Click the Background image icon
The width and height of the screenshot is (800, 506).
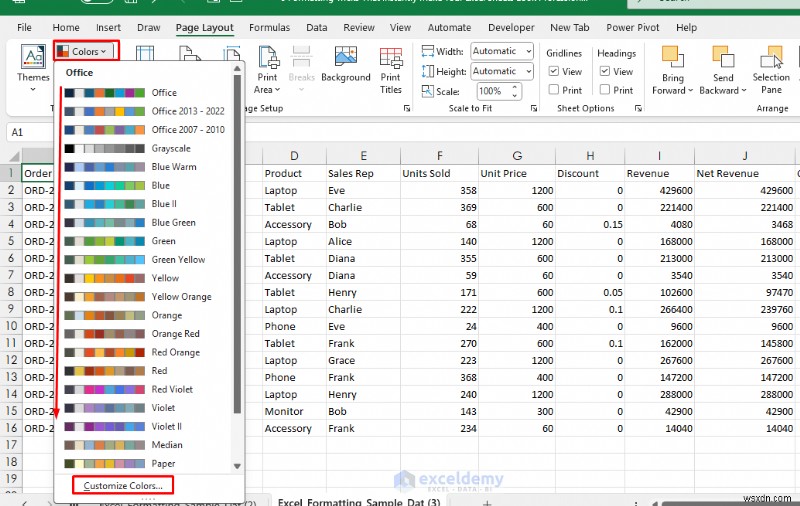345,56
